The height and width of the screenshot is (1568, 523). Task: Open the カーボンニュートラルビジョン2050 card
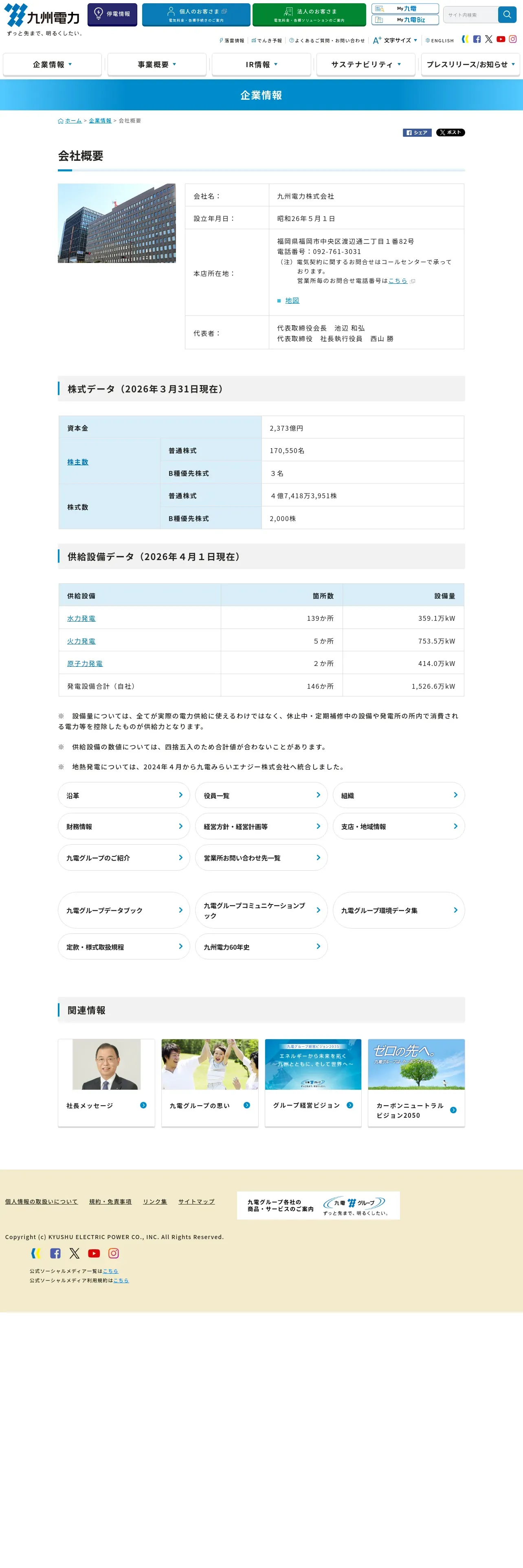416,1082
